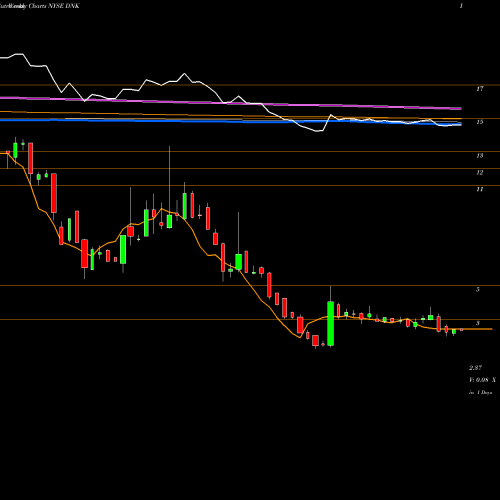Click the volume readout 'V: 0.08'
Viewport: 500px width, 500px height.
point(479,380)
